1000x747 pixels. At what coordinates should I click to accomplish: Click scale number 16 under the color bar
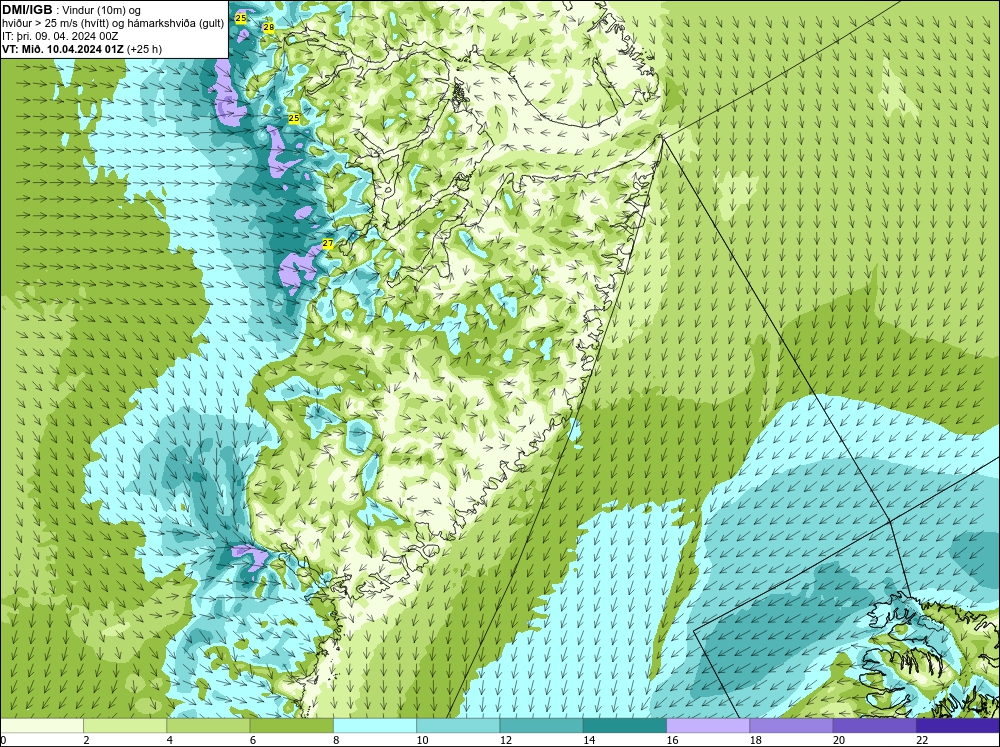tap(672, 740)
